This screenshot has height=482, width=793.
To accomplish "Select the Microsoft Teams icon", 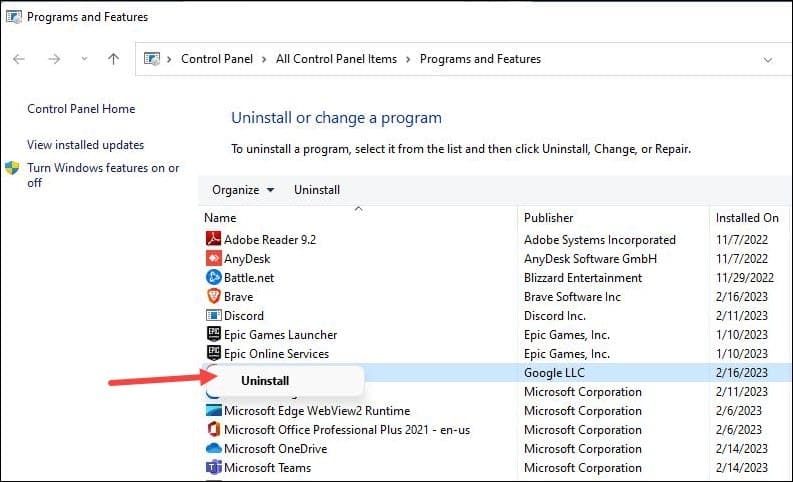I will tap(212, 468).
